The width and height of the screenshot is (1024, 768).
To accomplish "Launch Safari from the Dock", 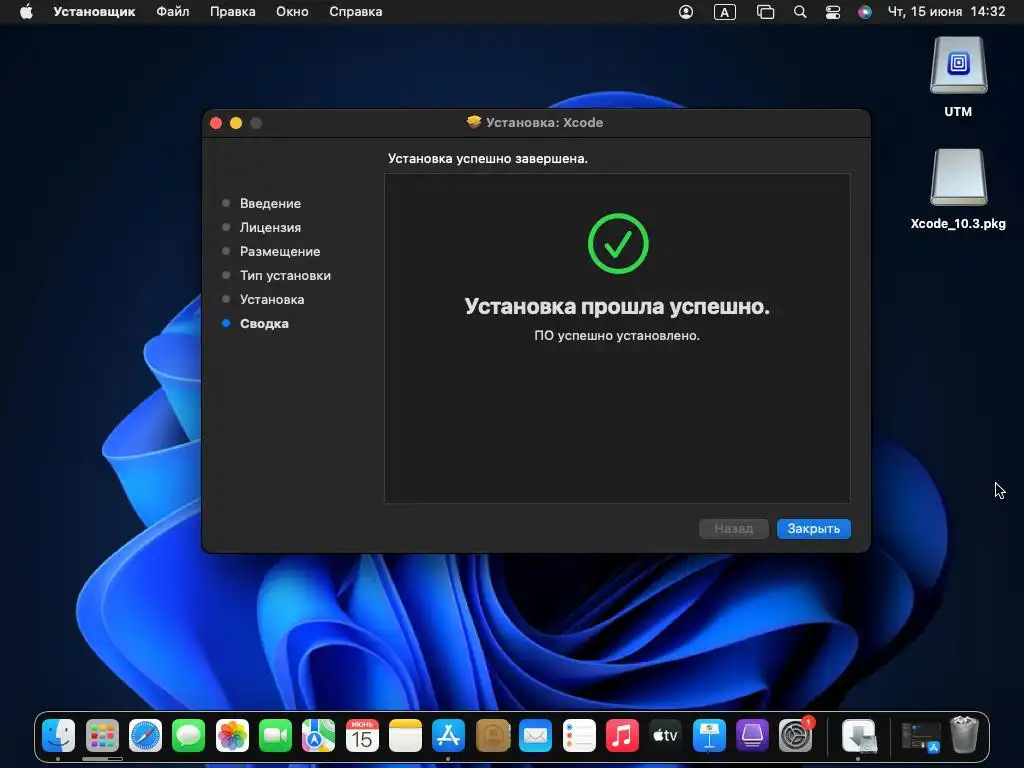I will (145, 736).
